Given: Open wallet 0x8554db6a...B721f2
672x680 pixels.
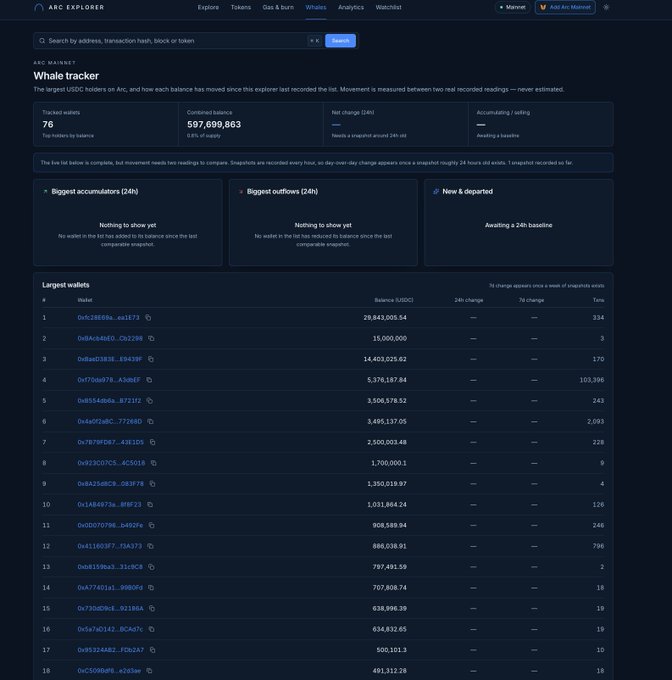Looking at the screenshot, I should click(x=109, y=401).
